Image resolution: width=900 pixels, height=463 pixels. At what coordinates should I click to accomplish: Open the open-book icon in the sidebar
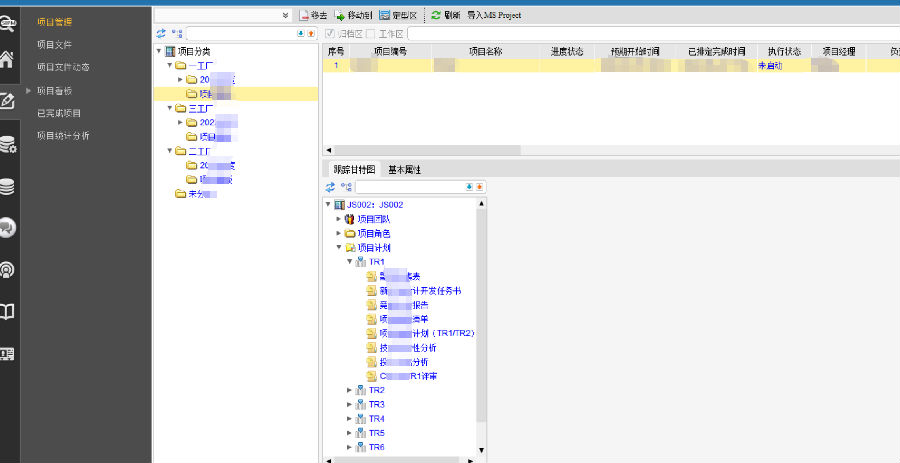pyautogui.click(x=8, y=312)
